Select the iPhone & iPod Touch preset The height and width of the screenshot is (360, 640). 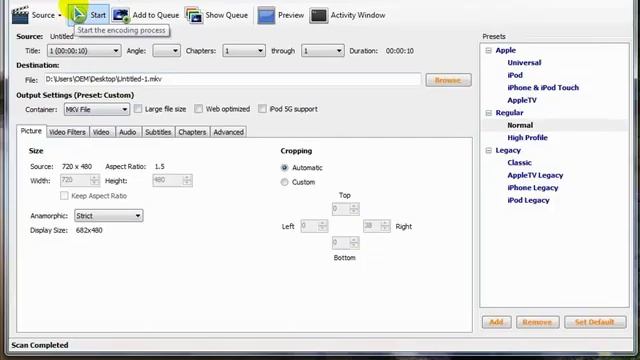click(543, 87)
